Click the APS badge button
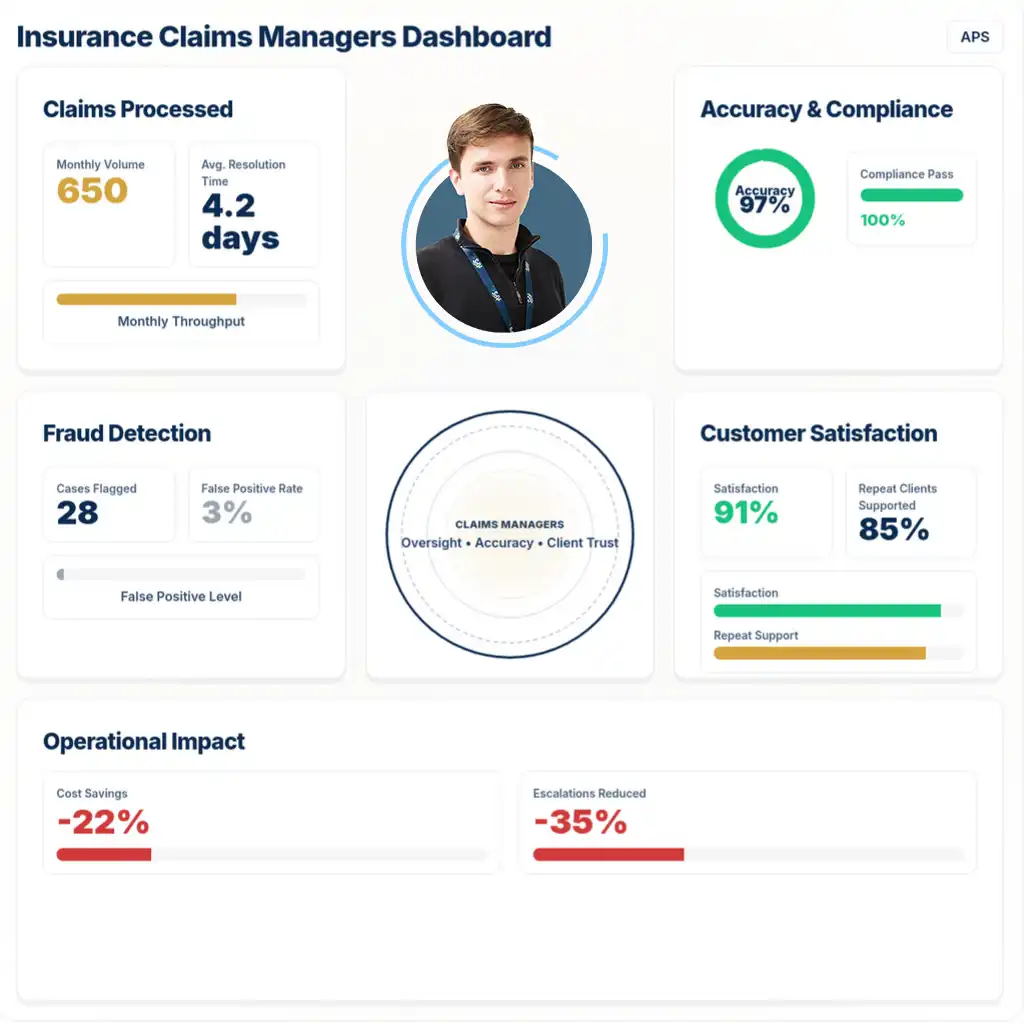Image resolution: width=1024 pixels, height=1024 pixels. [974, 37]
